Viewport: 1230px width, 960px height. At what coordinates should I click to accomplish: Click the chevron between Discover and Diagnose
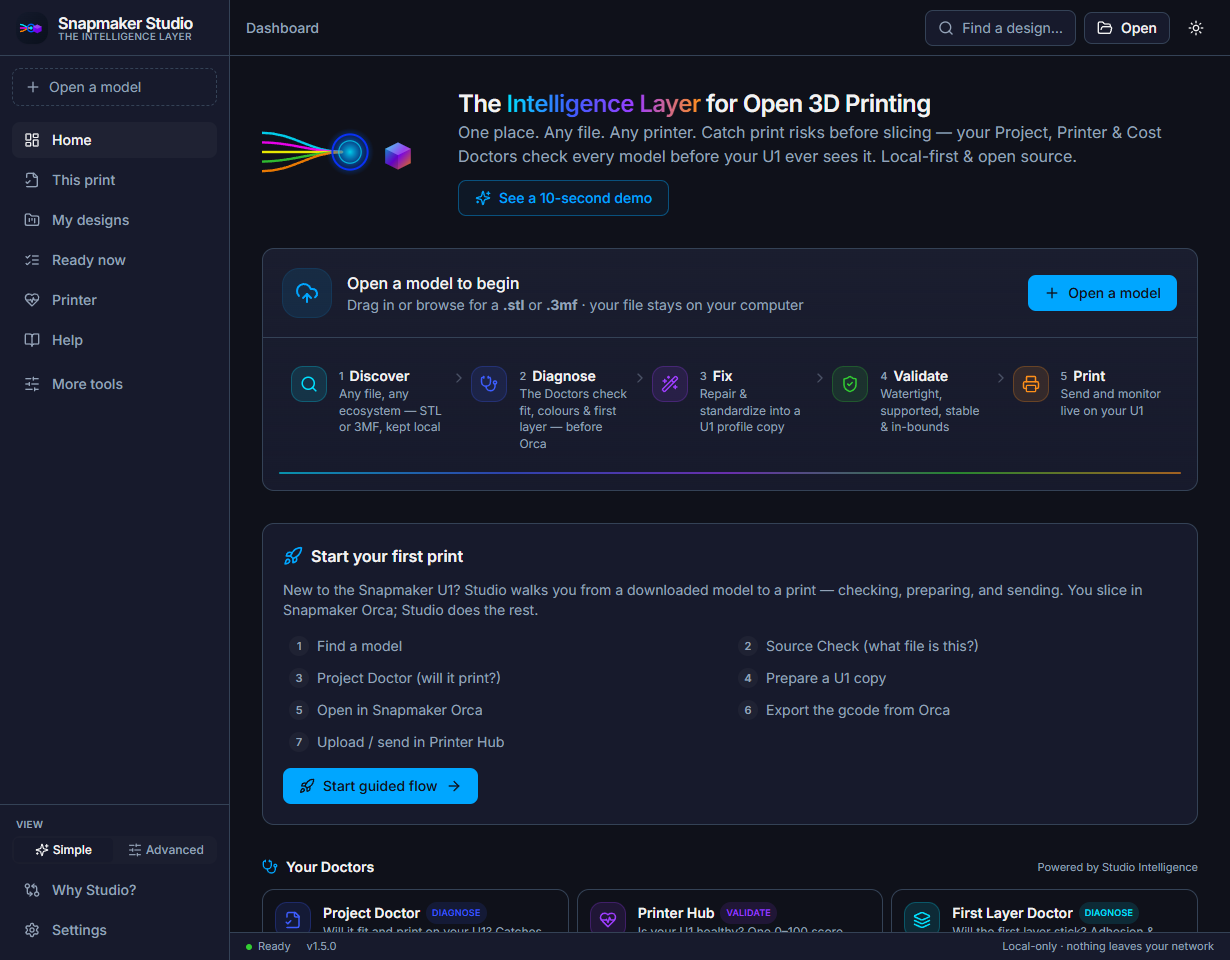(459, 378)
